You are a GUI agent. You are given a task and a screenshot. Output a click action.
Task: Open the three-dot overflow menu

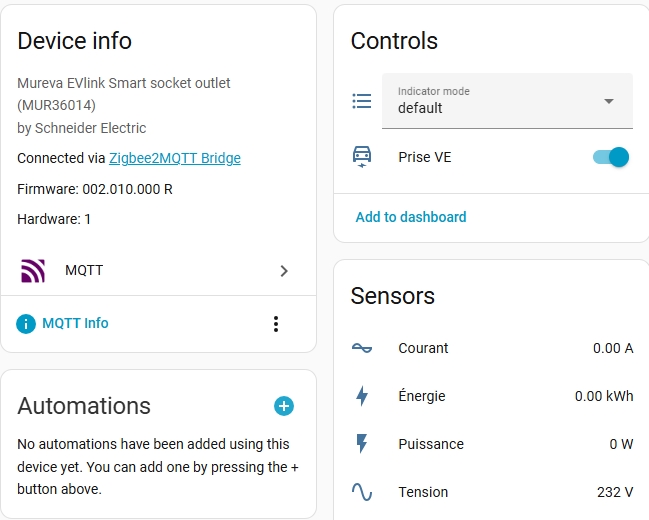click(276, 324)
